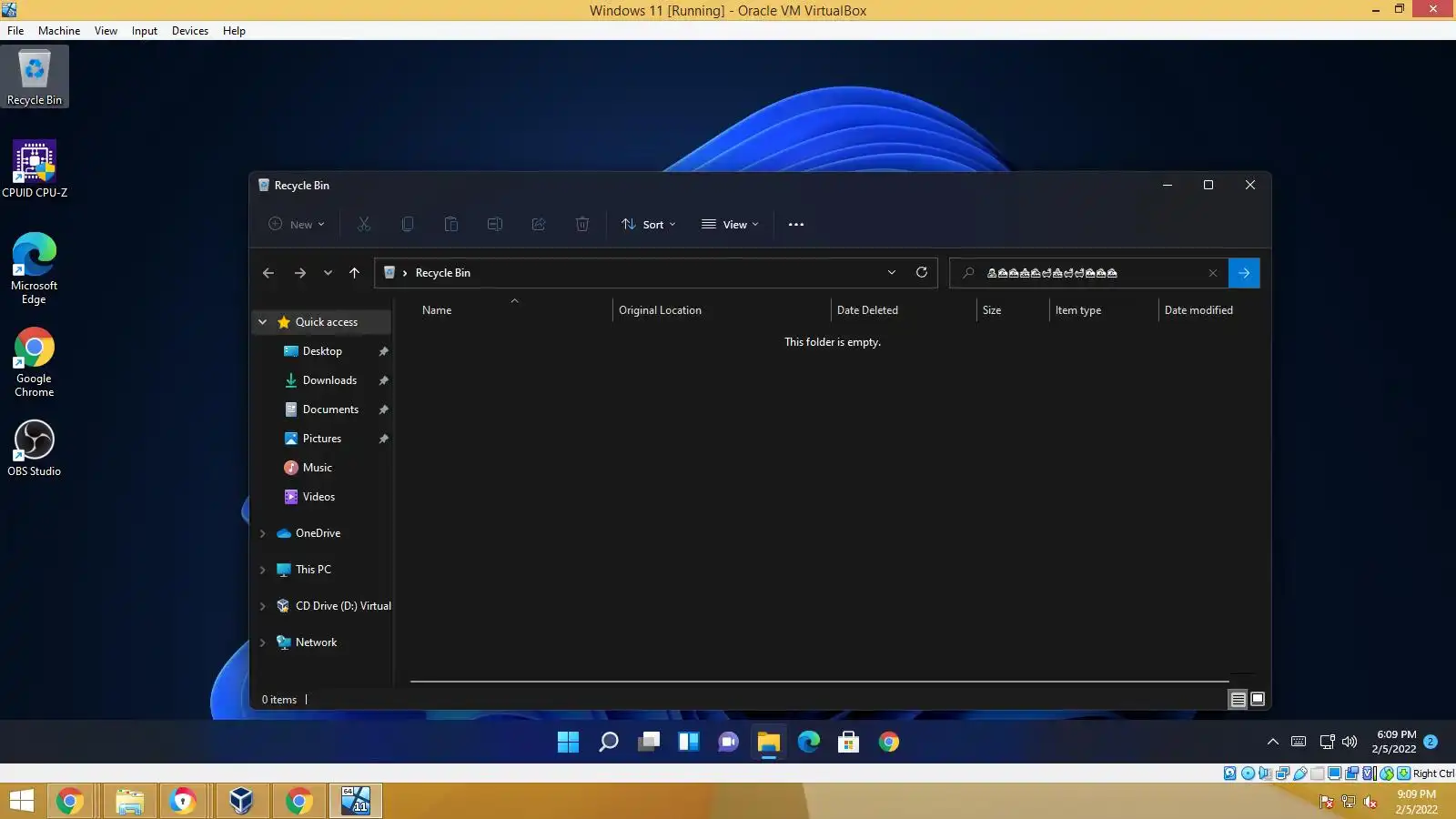Open the VirtualBox Input menu
This screenshot has width=1456, height=819.
pyautogui.click(x=145, y=31)
